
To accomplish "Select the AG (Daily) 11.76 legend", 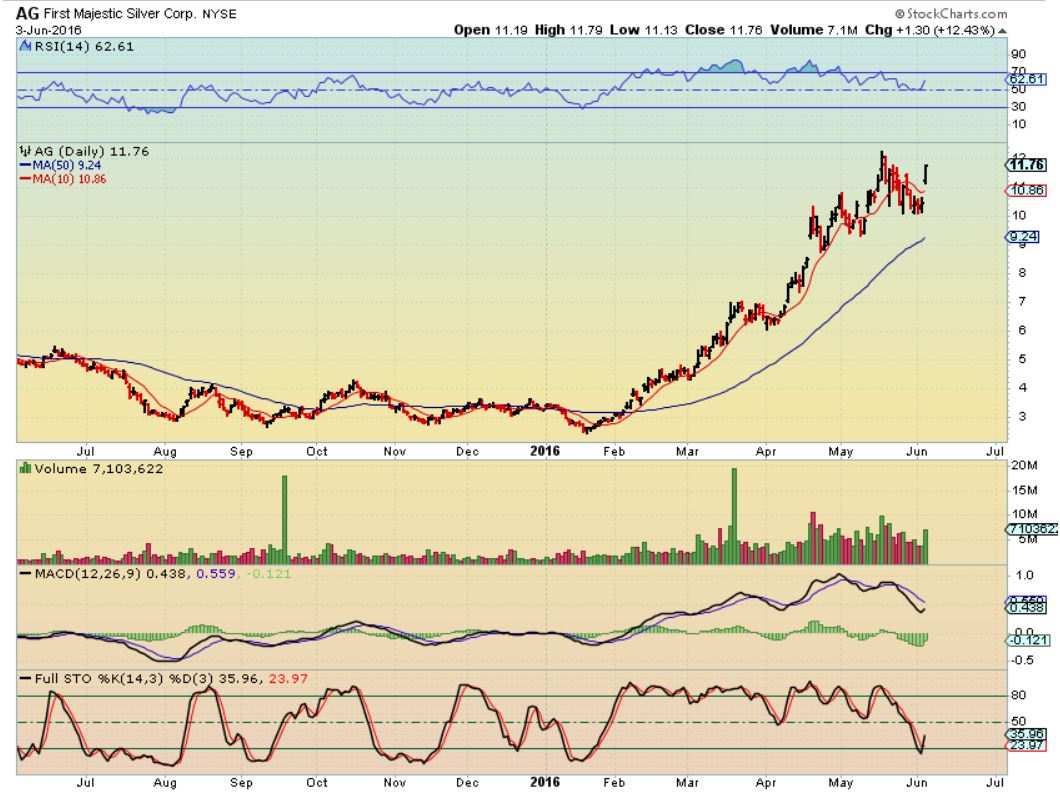I will click(91, 151).
